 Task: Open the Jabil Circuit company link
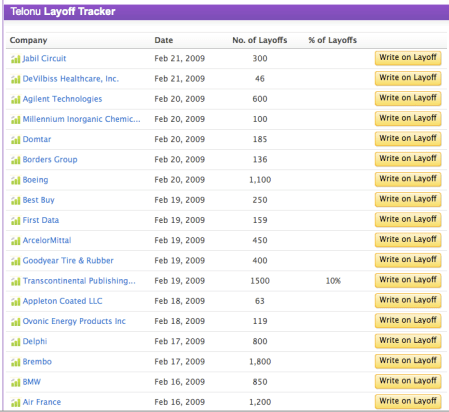(x=44, y=59)
